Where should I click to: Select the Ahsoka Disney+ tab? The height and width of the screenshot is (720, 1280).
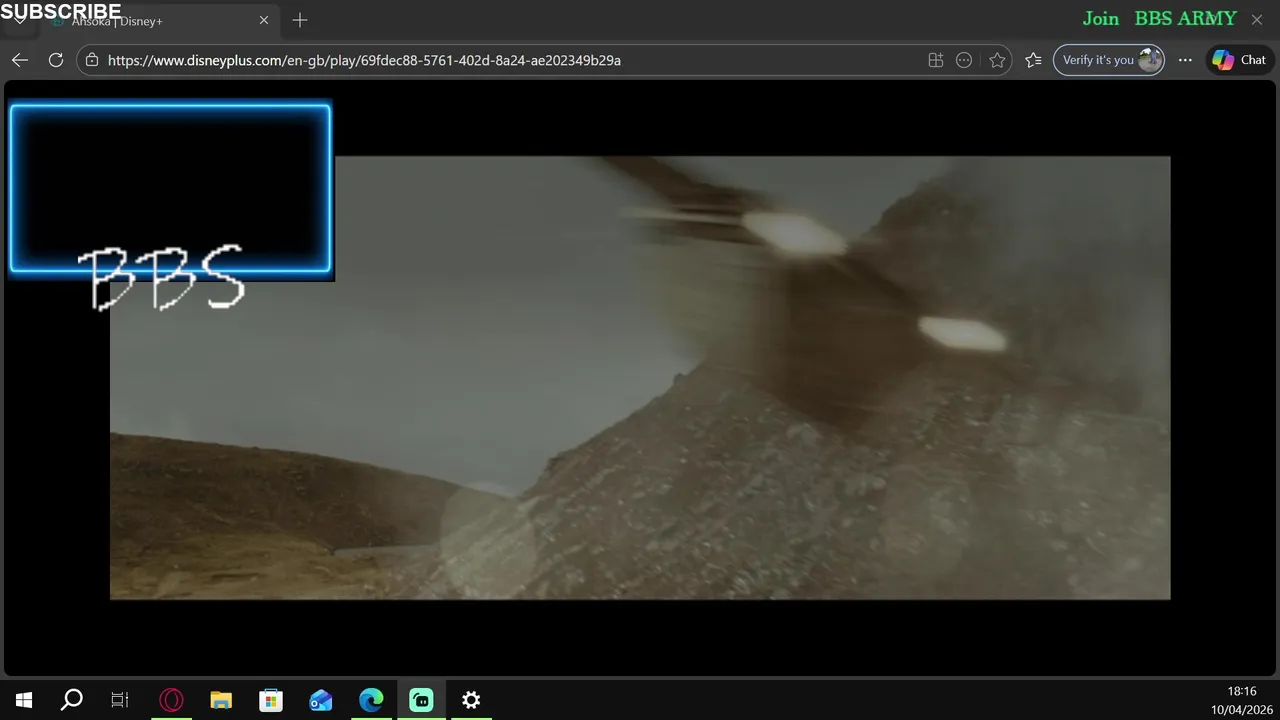pyautogui.click(x=160, y=20)
